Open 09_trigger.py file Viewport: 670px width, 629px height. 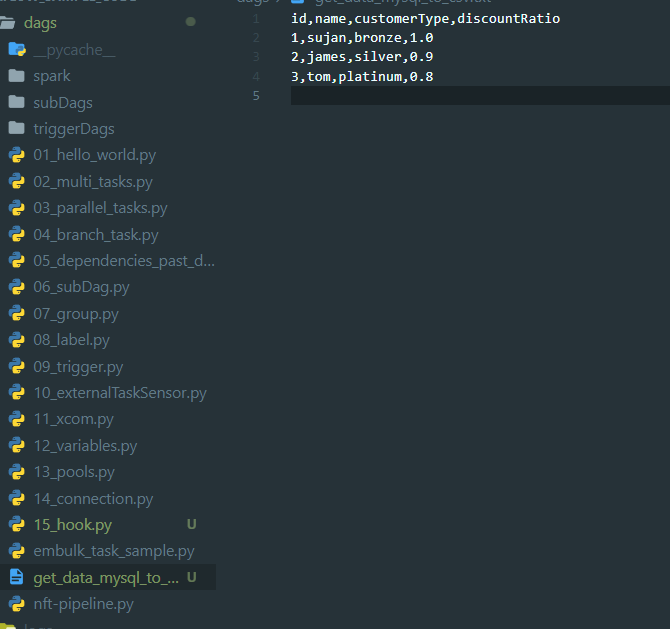(x=78, y=367)
